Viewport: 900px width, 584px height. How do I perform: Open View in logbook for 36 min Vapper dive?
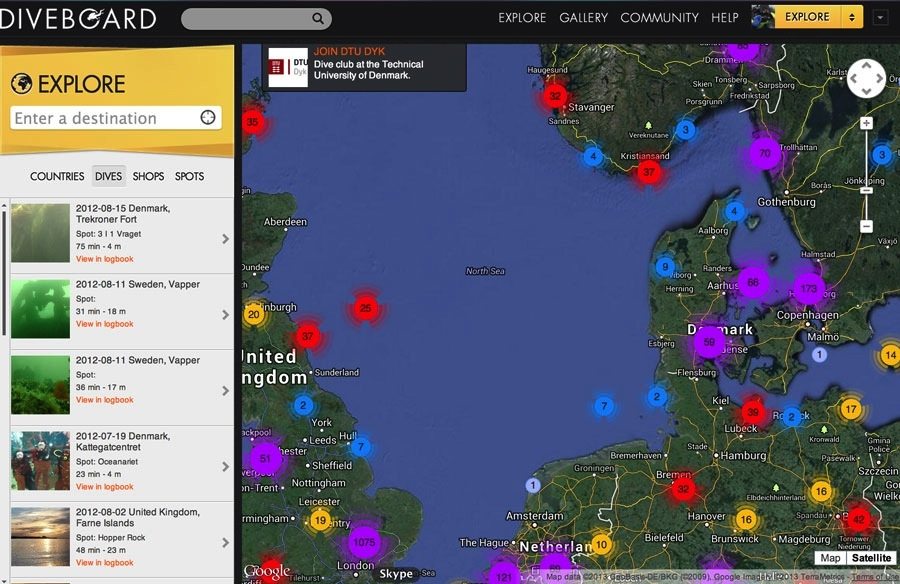point(104,400)
